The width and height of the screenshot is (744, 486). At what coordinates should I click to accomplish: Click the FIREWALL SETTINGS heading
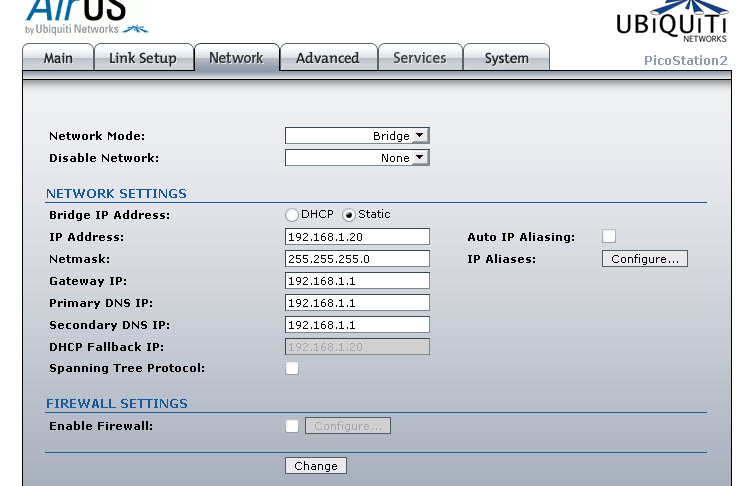tap(117, 403)
